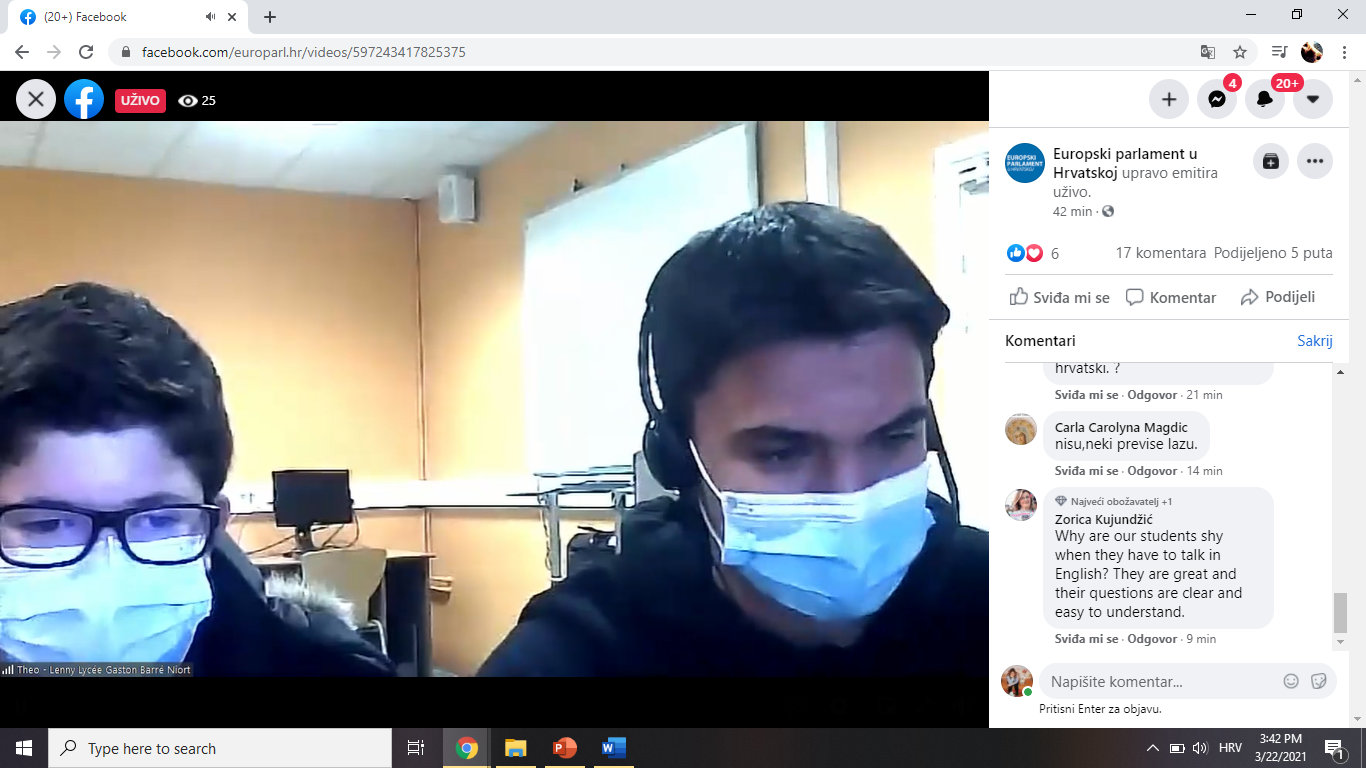Reload the page
This screenshot has width=1366, height=768.
coord(86,52)
